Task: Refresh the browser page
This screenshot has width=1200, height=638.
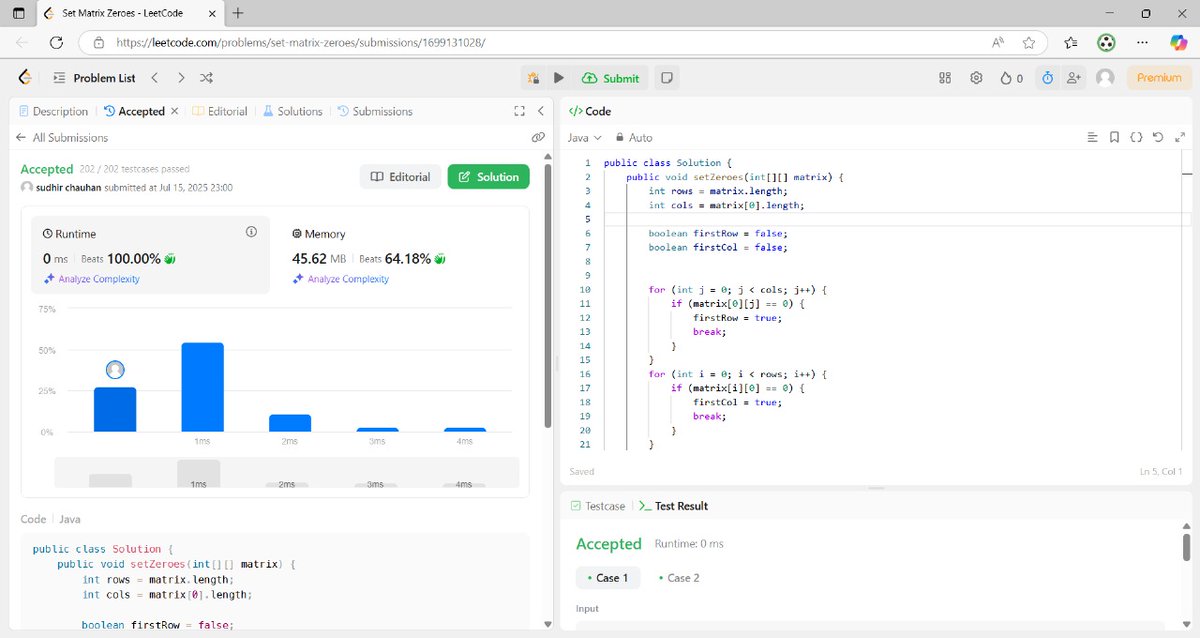Action: (56, 43)
